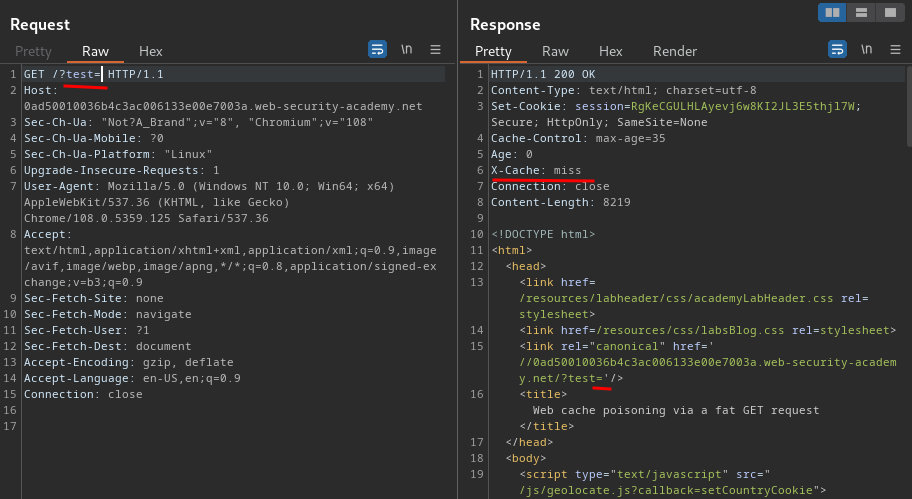Toggle non-printable characters in Response panel
Image resolution: width=912 pixels, height=499 pixels.
coord(867,49)
